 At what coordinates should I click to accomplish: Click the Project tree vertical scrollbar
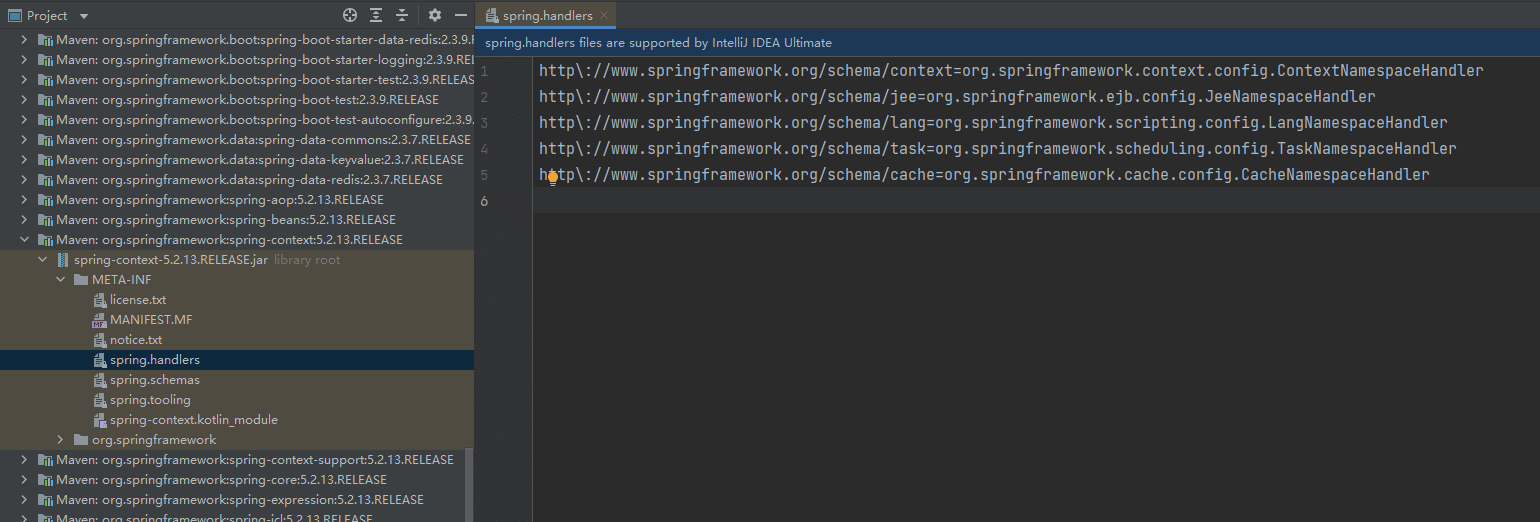[469, 485]
